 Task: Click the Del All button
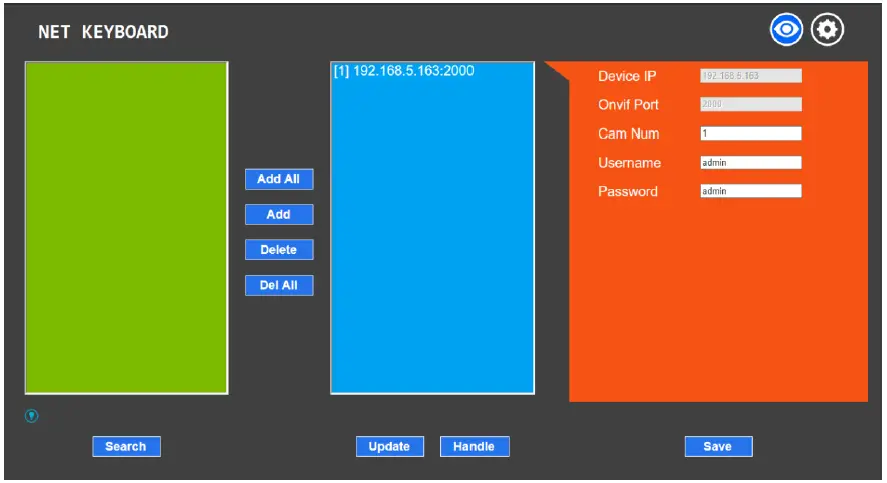point(279,285)
